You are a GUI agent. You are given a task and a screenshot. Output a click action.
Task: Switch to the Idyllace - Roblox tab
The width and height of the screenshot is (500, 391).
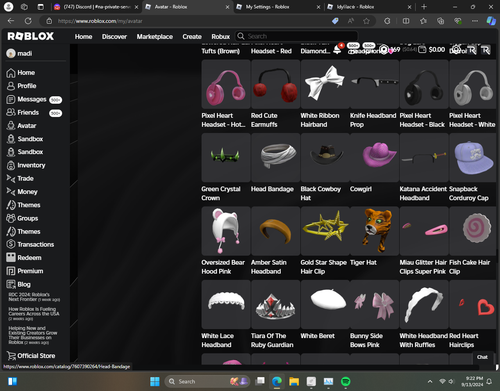click(x=369, y=7)
